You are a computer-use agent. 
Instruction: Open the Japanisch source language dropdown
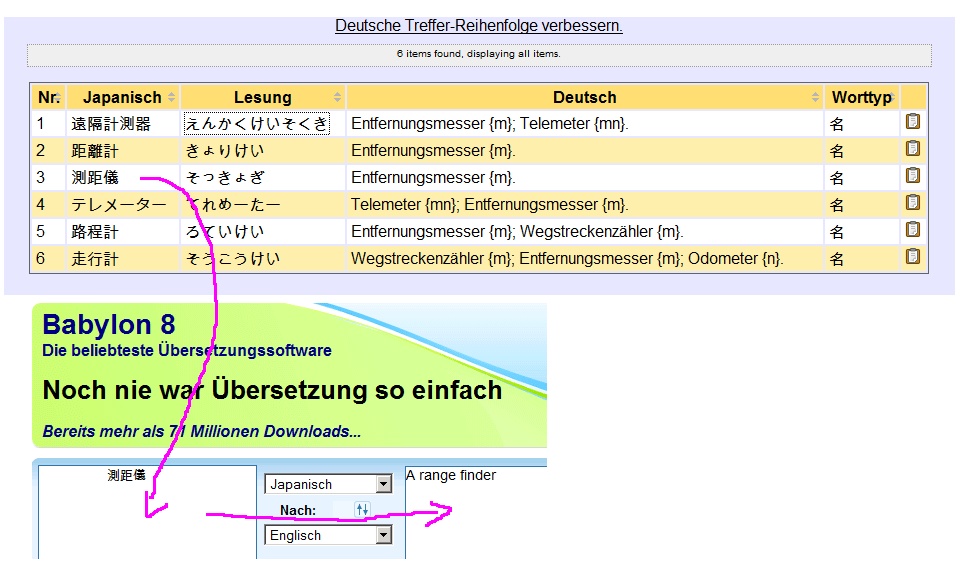coord(329,484)
